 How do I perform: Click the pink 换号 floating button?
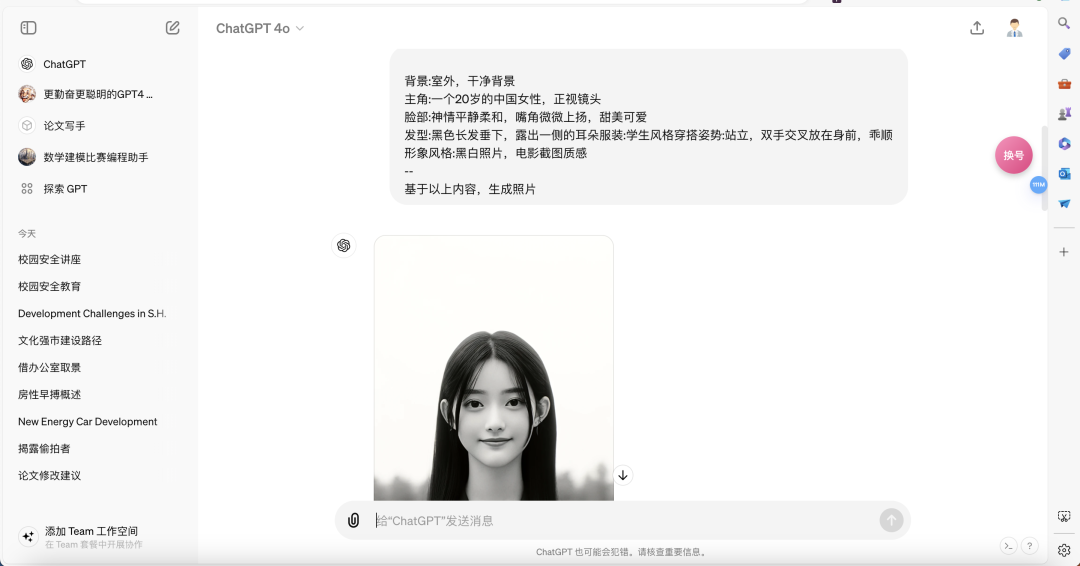coord(1013,155)
